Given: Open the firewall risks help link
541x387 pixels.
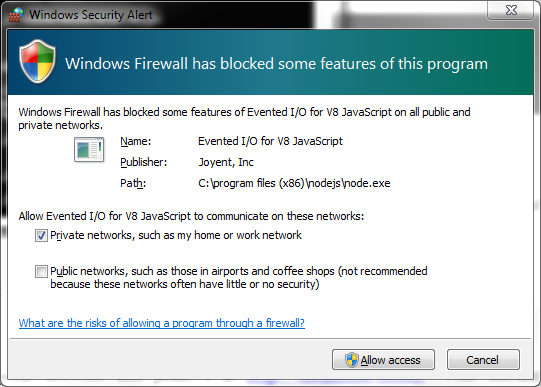Looking at the screenshot, I should [x=161, y=323].
